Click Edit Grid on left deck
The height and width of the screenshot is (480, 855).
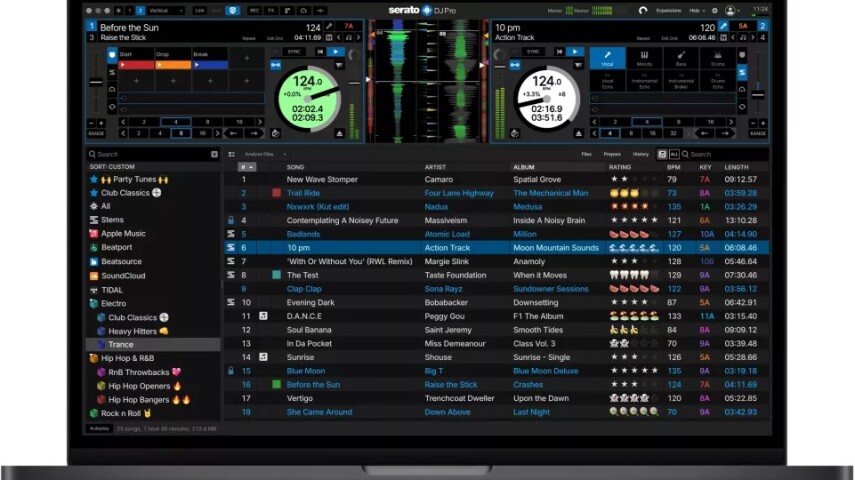[275, 38]
